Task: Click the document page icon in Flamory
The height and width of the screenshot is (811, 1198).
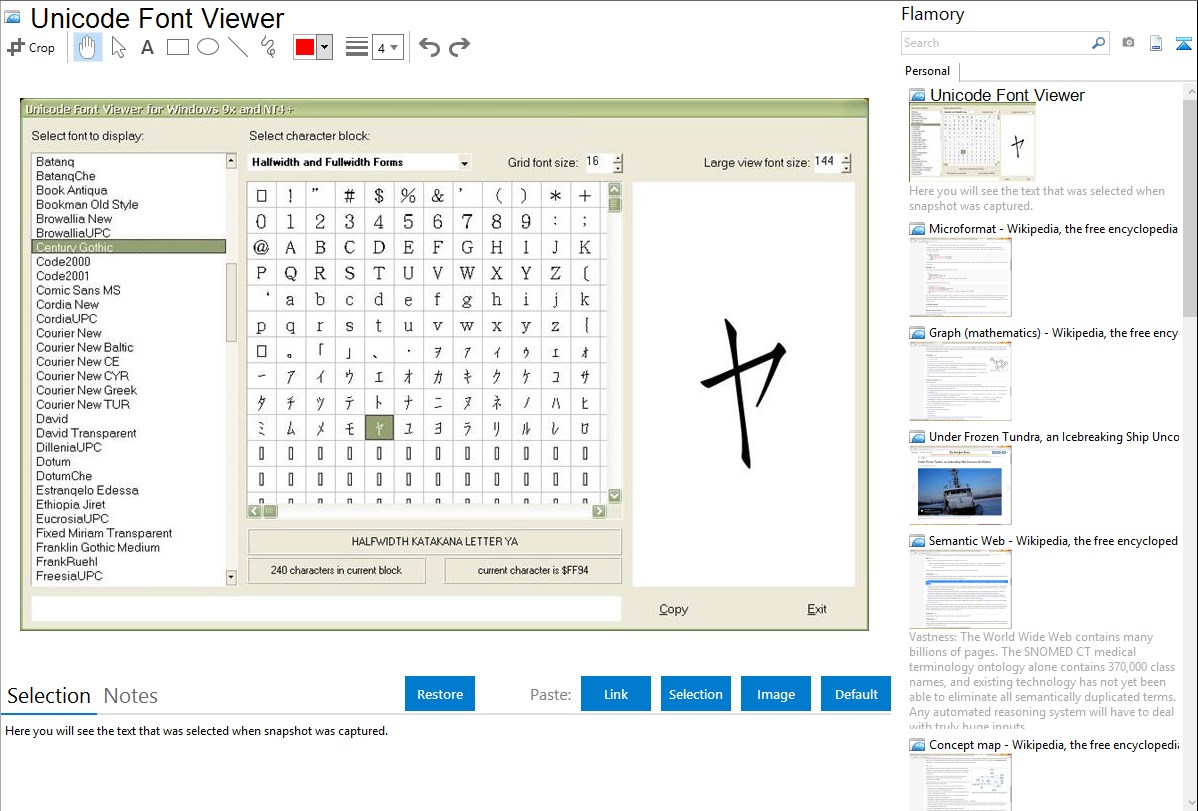Action: 1155,43
